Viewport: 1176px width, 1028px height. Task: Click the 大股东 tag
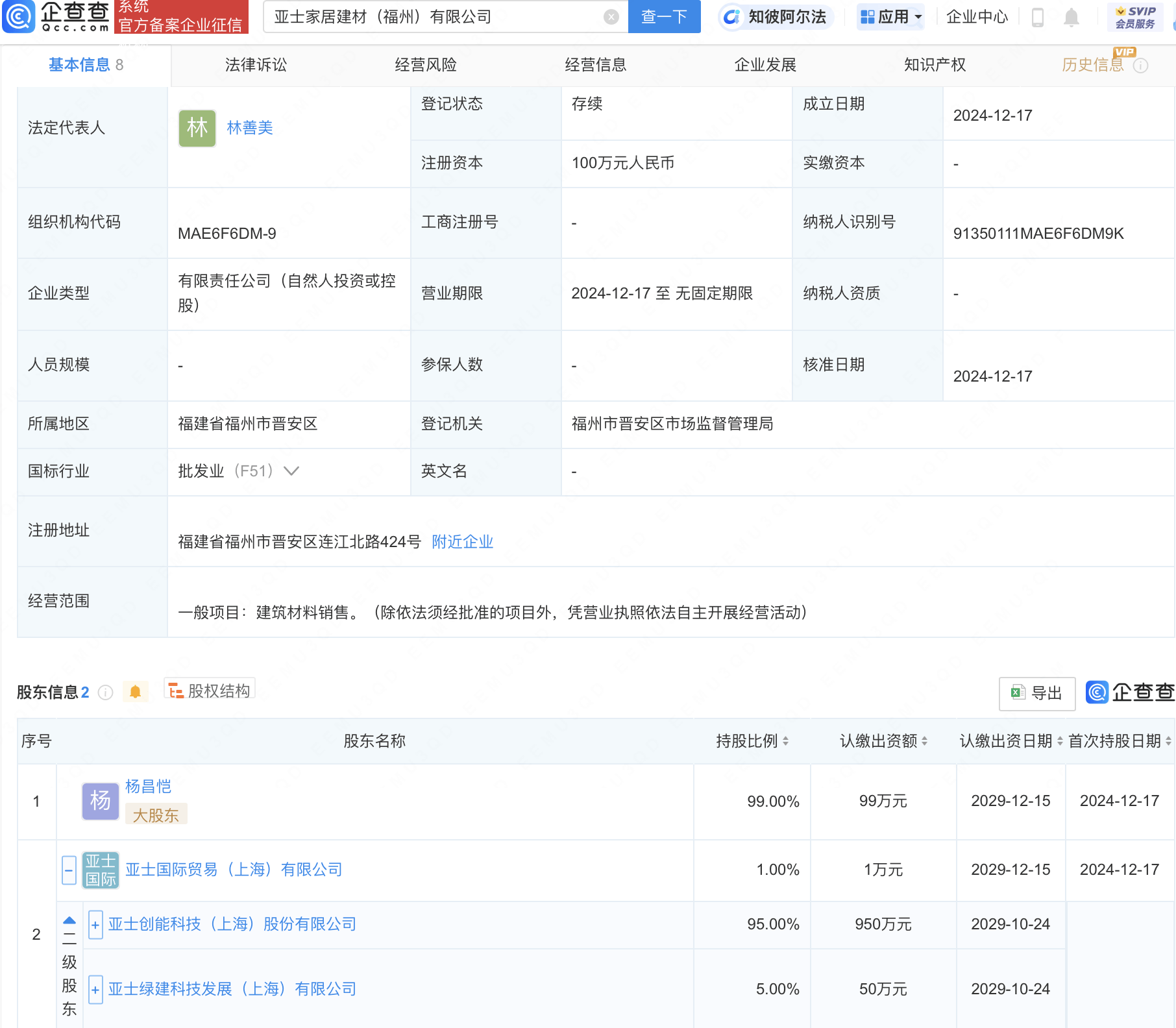156,815
